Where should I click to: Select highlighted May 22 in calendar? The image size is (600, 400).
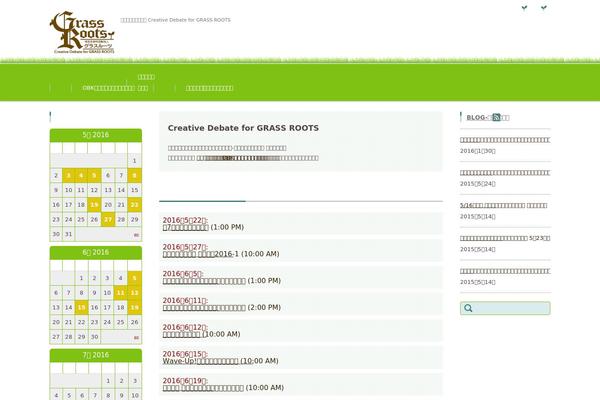pyautogui.click(x=134, y=205)
